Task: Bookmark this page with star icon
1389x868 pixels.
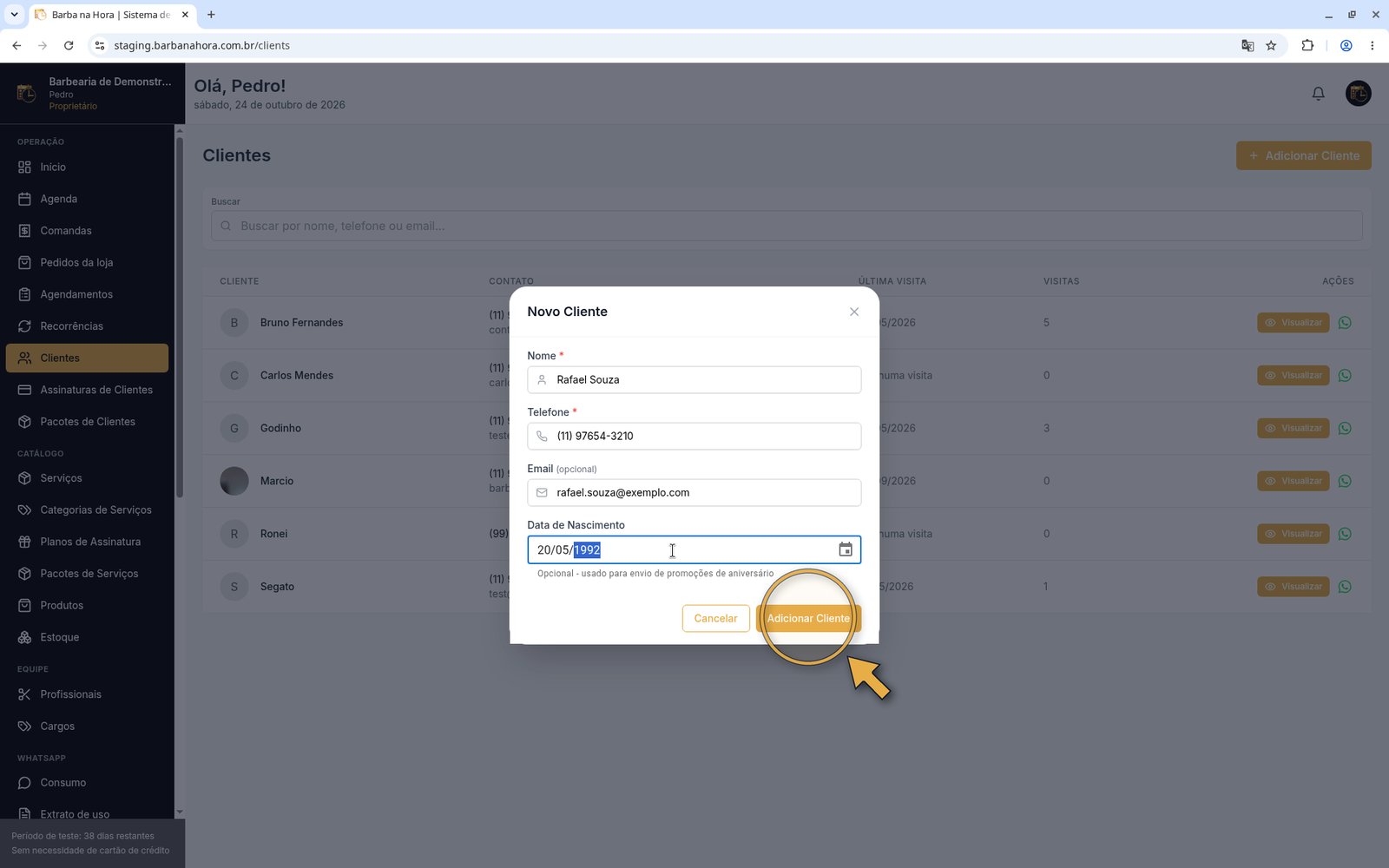Action: (x=1271, y=45)
